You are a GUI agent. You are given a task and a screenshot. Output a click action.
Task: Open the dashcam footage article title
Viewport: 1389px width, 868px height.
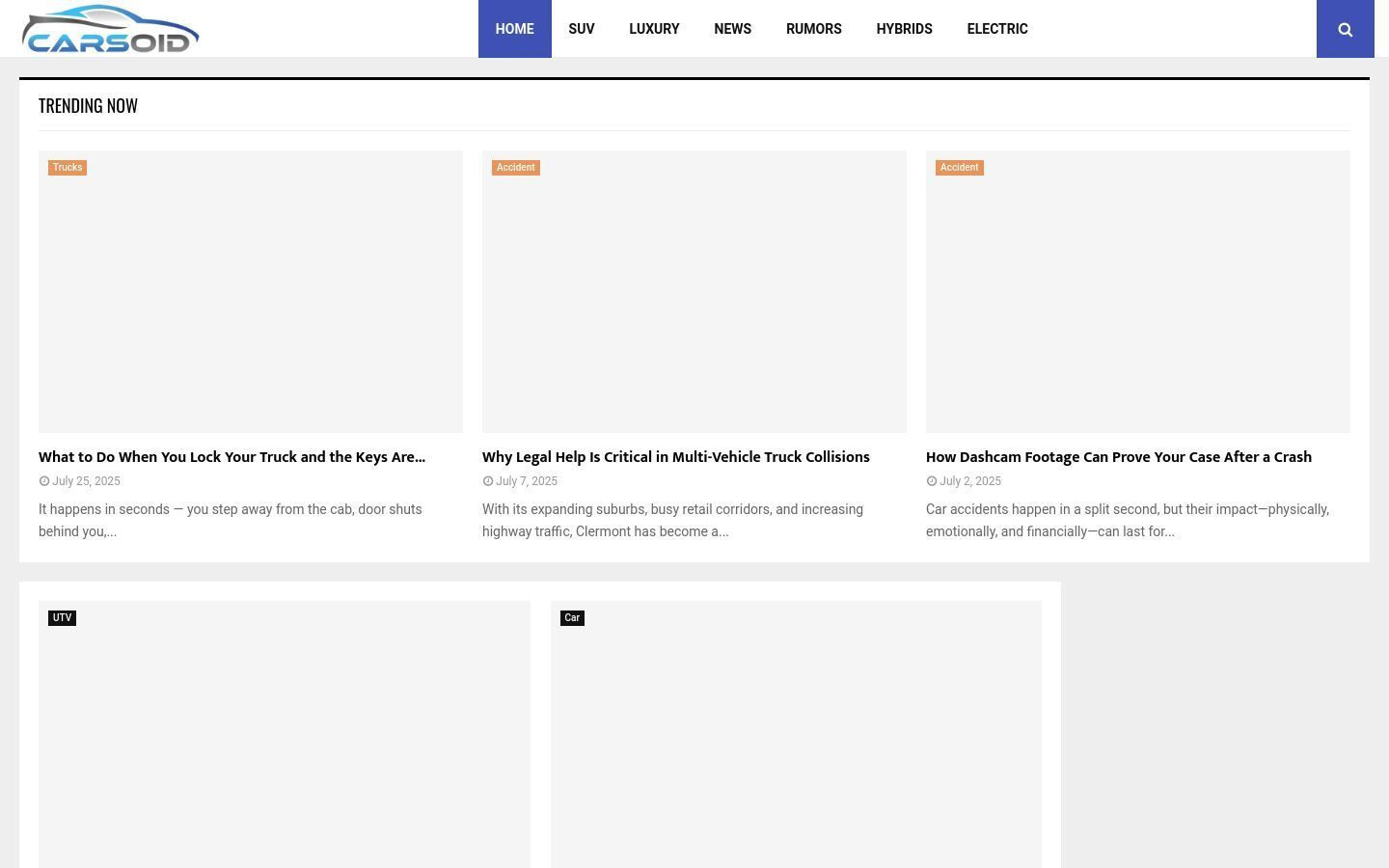pos(1119,457)
